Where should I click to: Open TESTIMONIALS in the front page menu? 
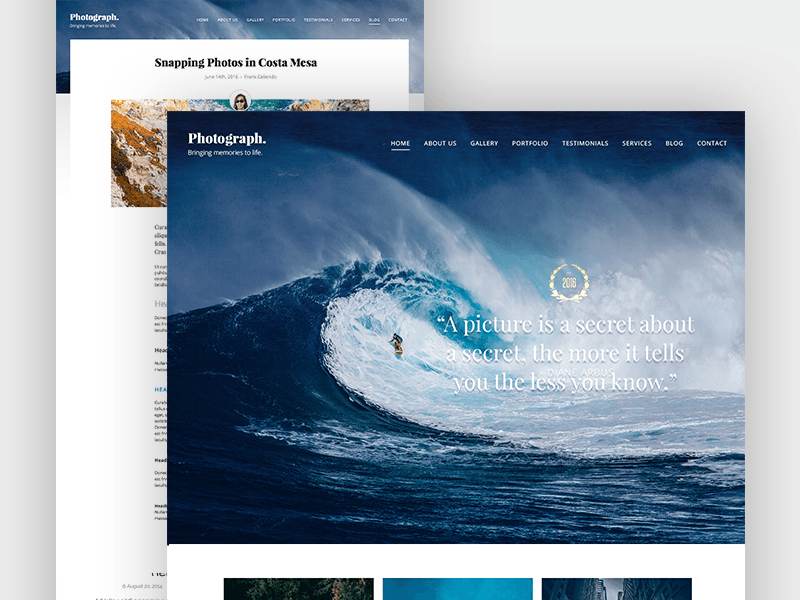pos(585,143)
